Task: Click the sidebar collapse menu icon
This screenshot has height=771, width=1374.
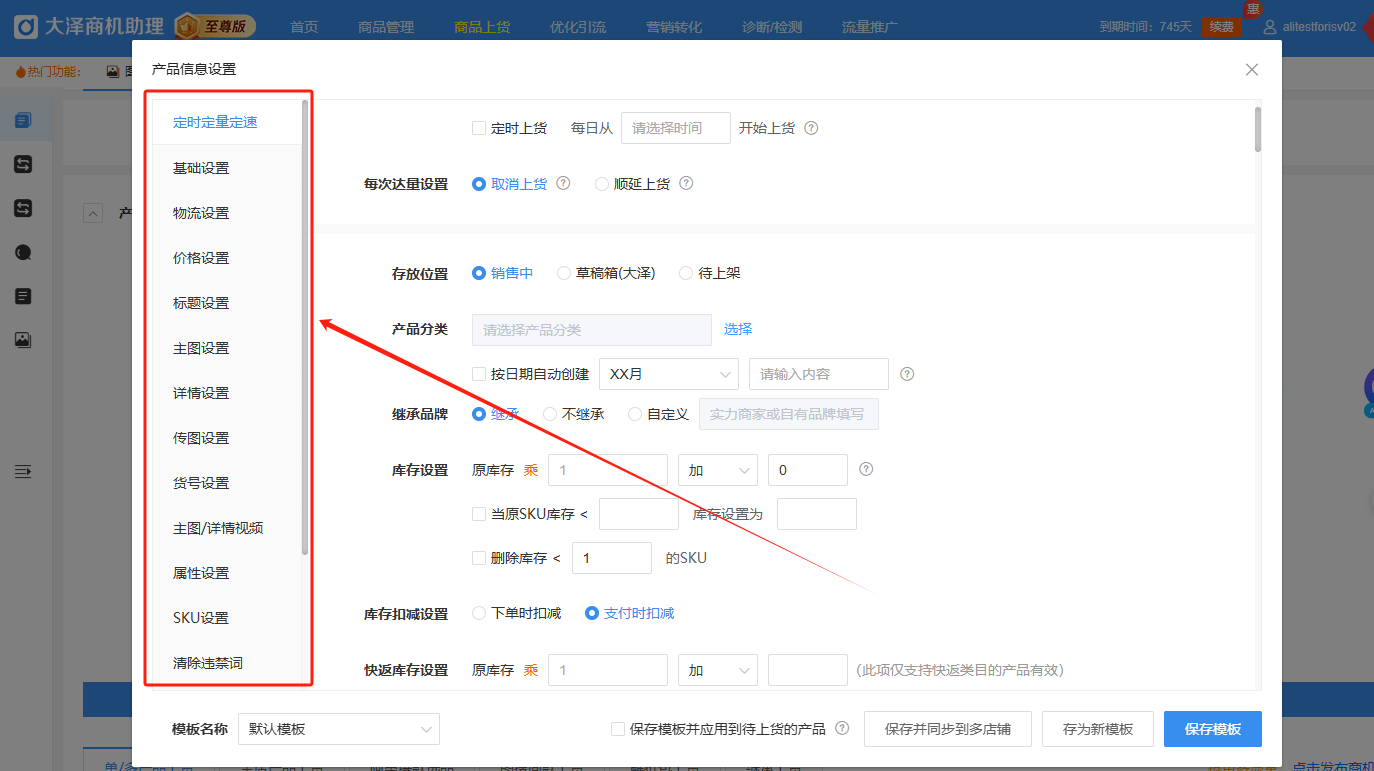Action: [23, 471]
